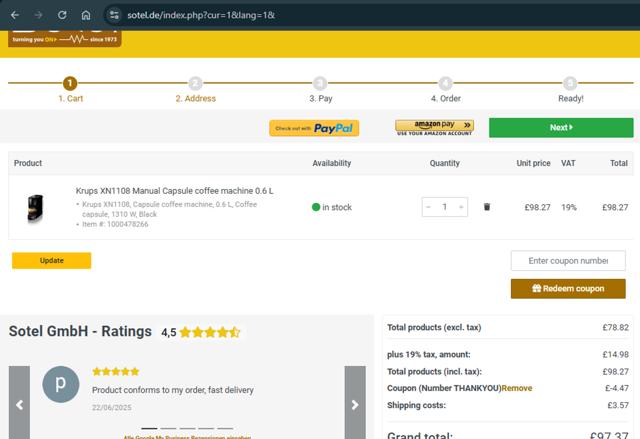Open the browser home page
Image resolution: width=640 pixels, height=439 pixels.
coord(86,15)
